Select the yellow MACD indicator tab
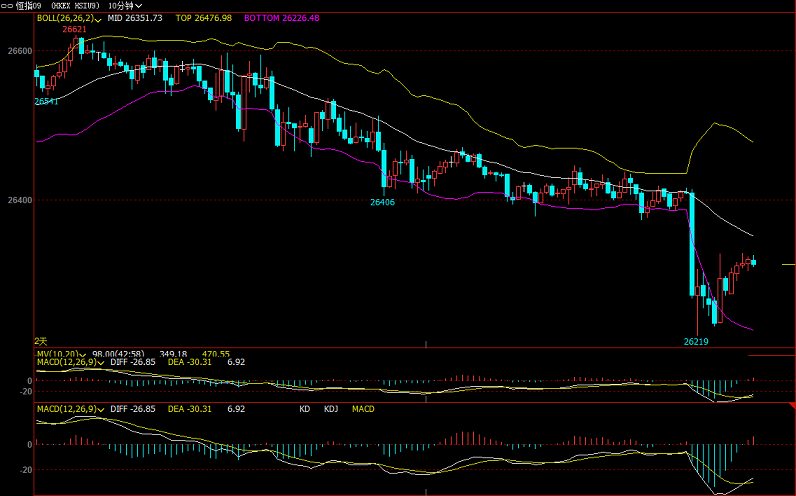The width and height of the screenshot is (796, 496). [x=363, y=409]
